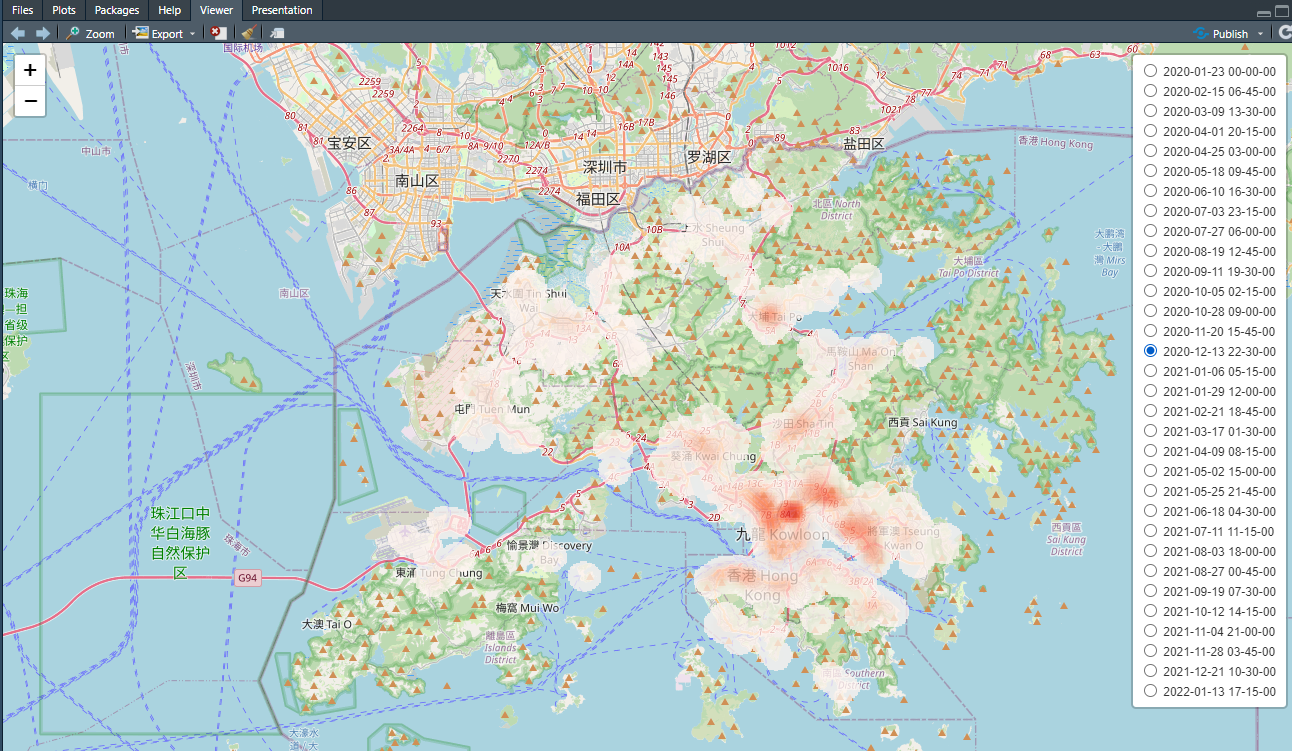The height and width of the screenshot is (751, 1292).
Task: Open the Zoom viewer window
Action: (x=90, y=33)
